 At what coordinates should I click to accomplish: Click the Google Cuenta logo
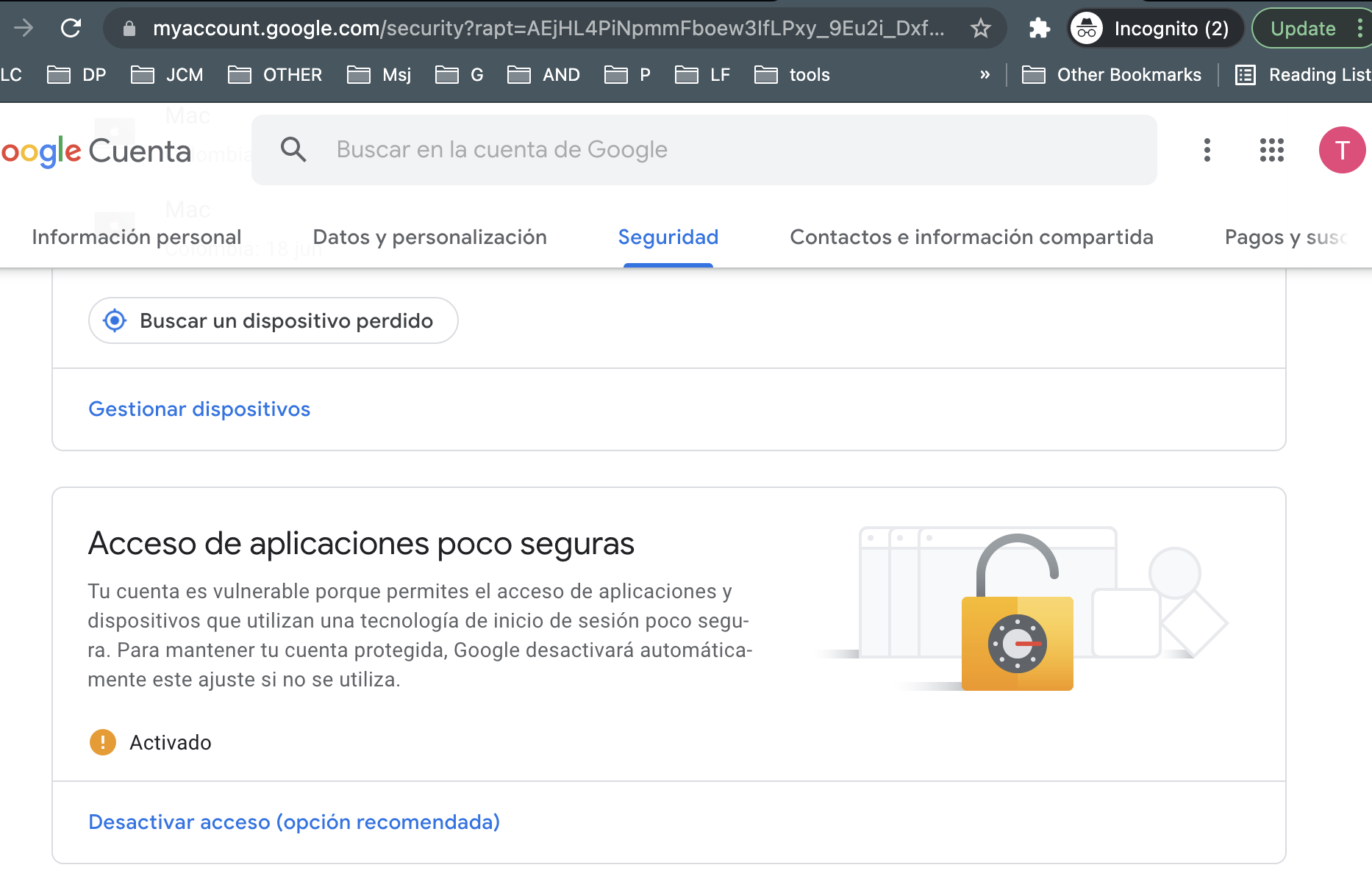tap(96, 151)
